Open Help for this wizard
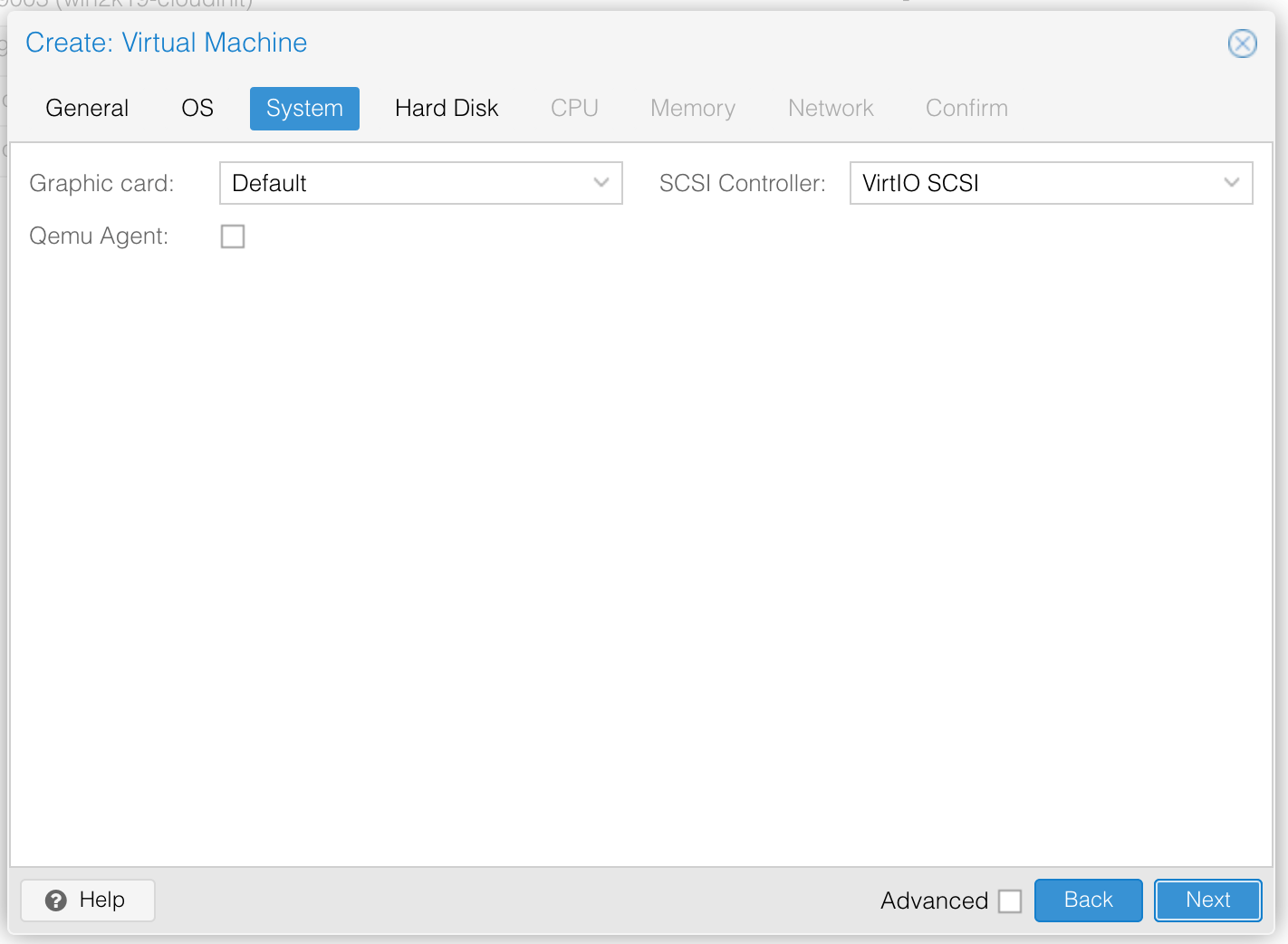 (x=87, y=900)
